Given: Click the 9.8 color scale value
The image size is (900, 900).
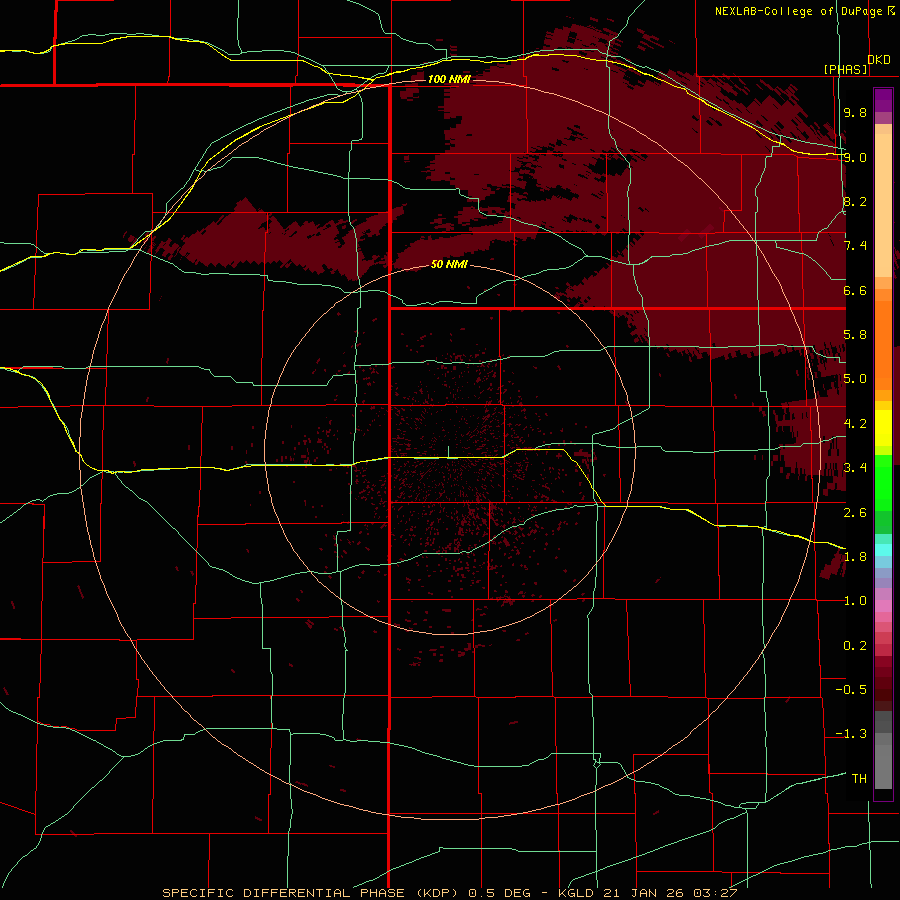Looking at the screenshot, I should pyautogui.click(x=855, y=112).
